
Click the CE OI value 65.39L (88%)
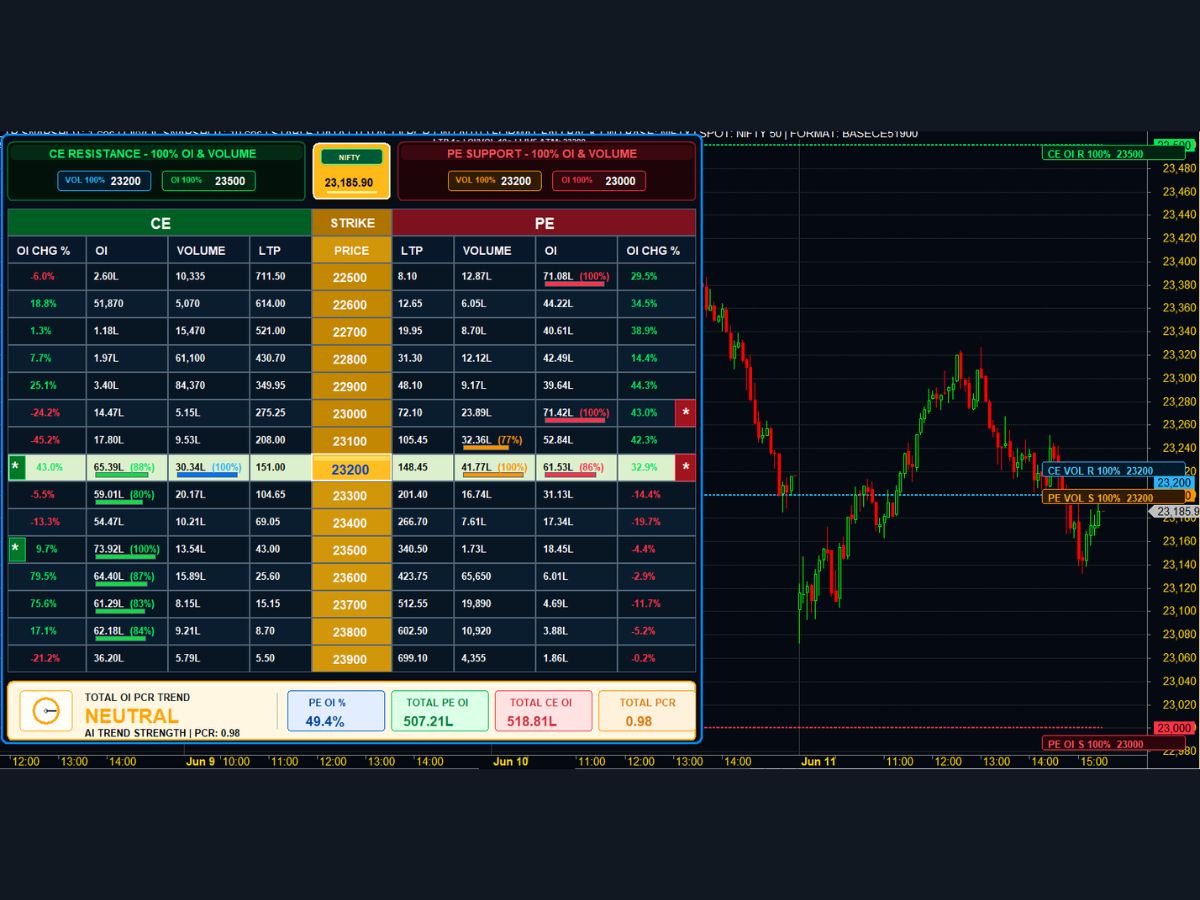pos(124,467)
